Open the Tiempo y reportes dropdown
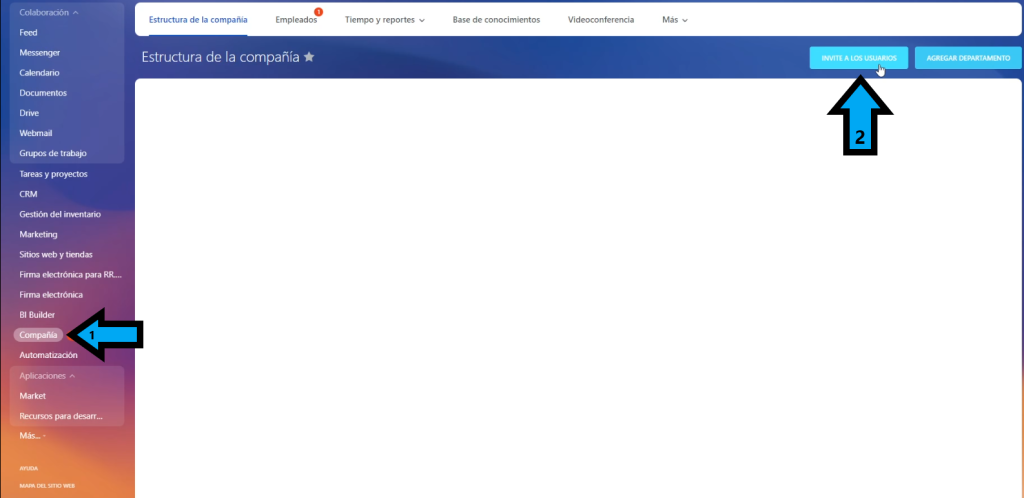Image resolution: width=1024 pixels, height=498 pixels. [384, 20]
